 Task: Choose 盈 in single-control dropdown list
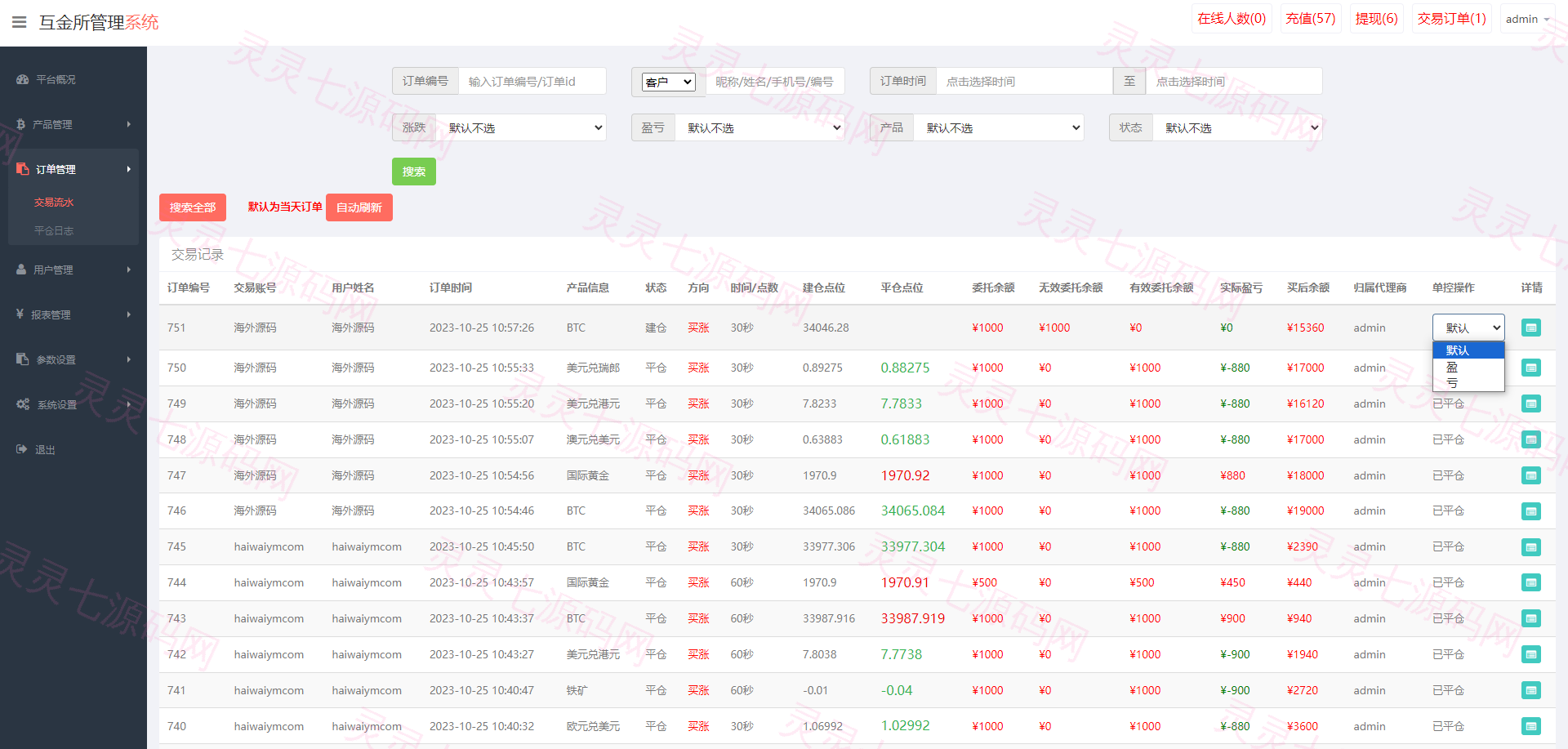pyautogui.click(x=1468, y=367)
